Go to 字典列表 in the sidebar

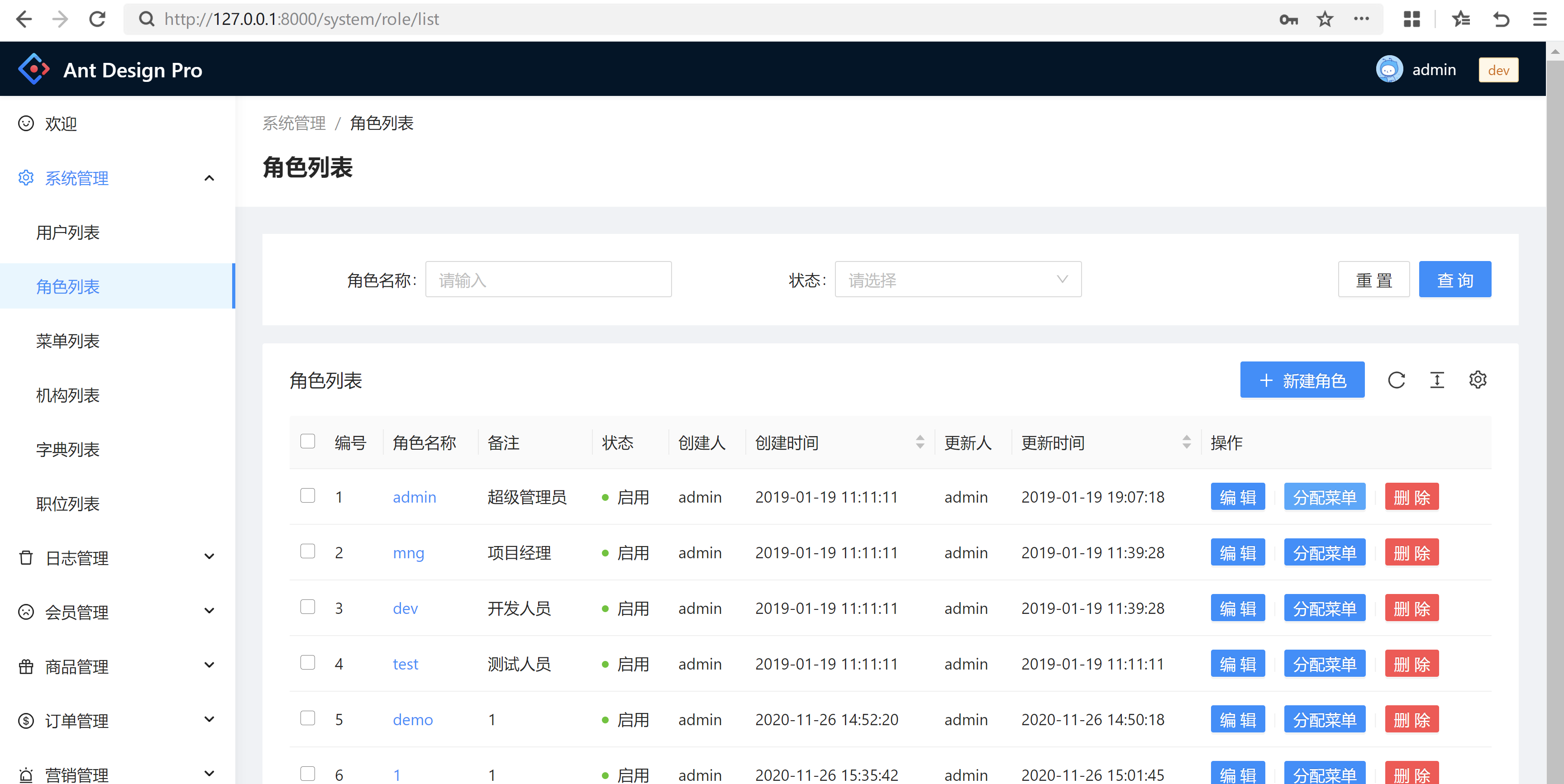coord(117,450)
